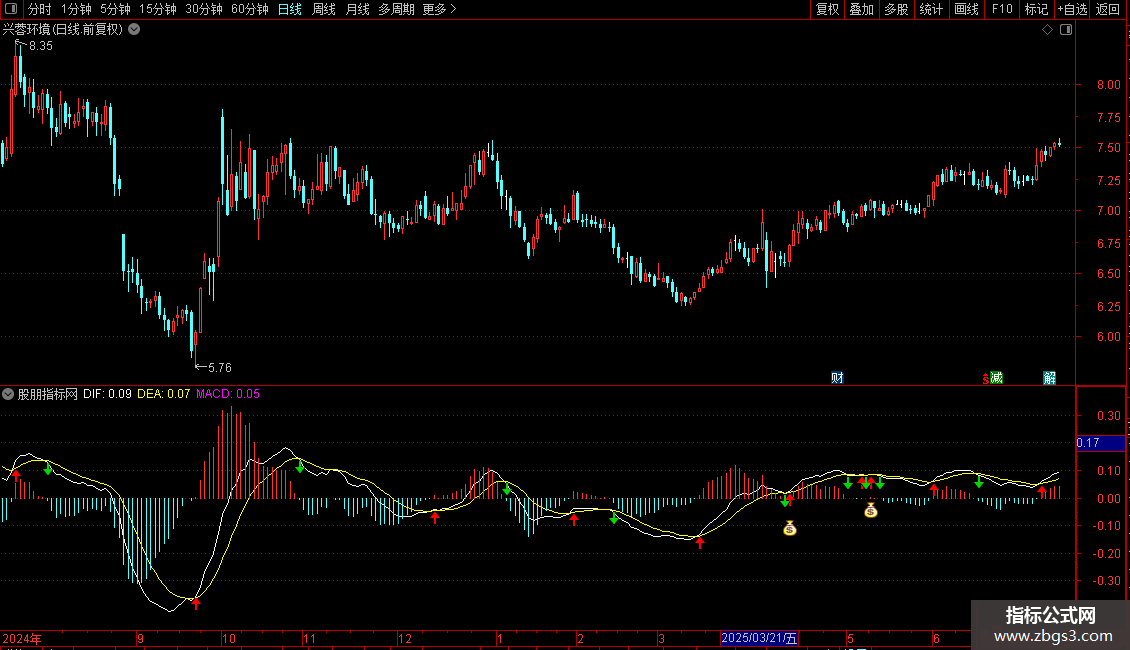The width and height of the screenshot is (1130, 650).
Task: Click the 复权 button
Action: pyautogui.click(x=827, y=9)
